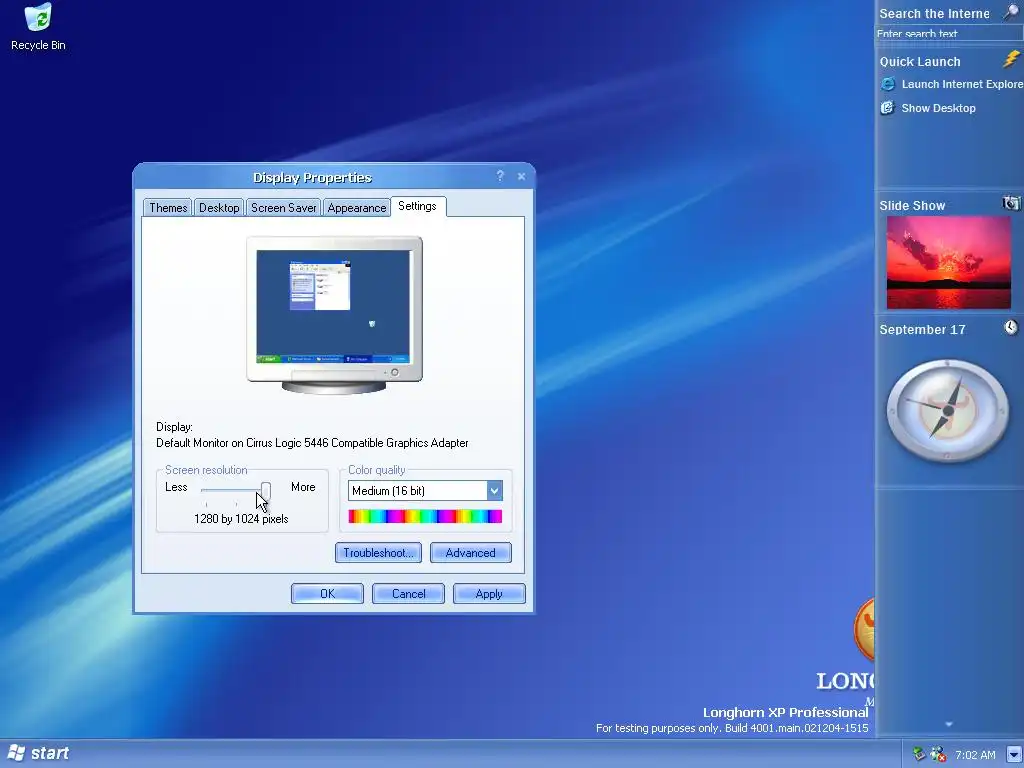Click the small clock icon beside September 17

coord(1011,327)
